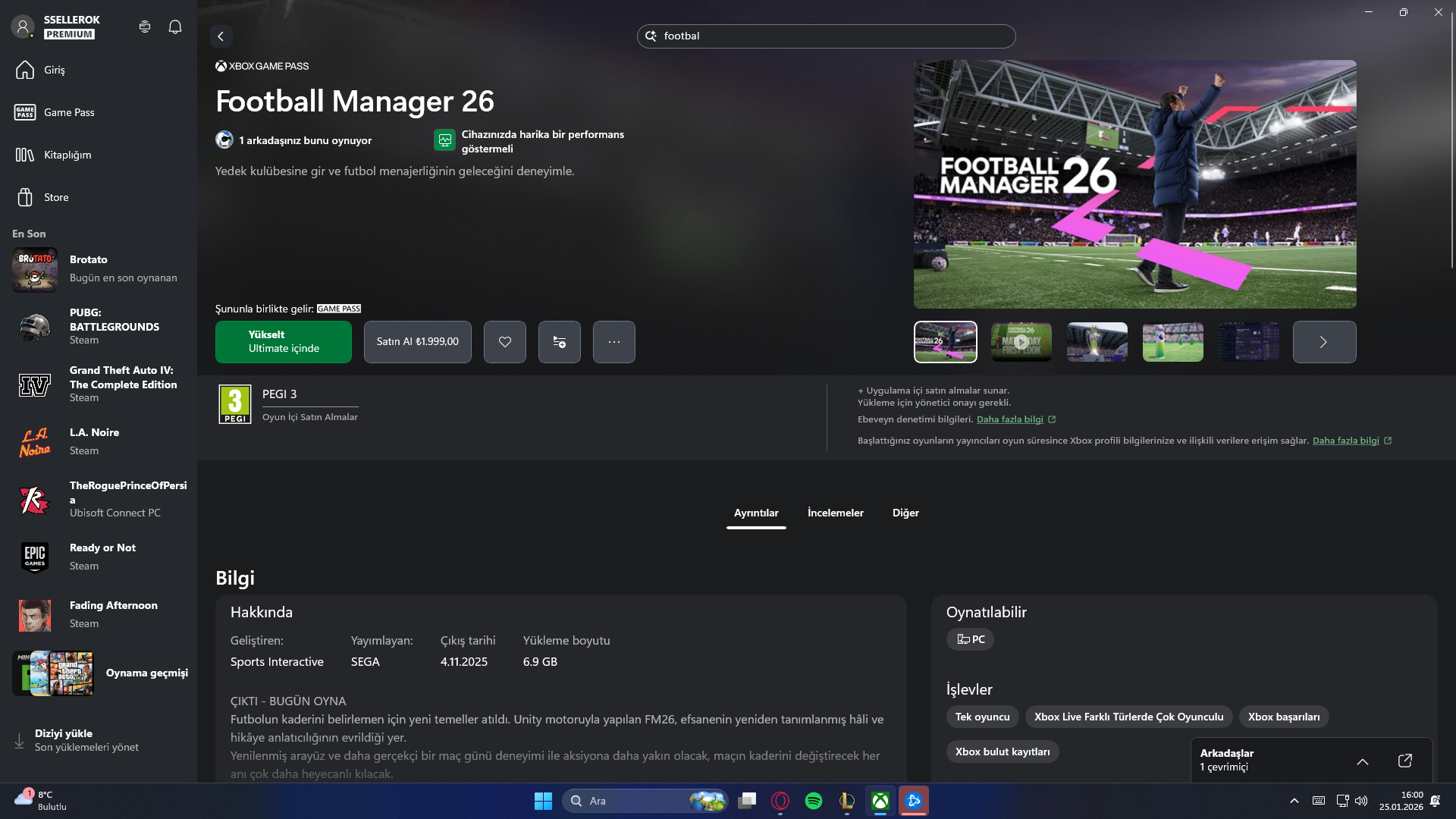Click the Xbox bulut kayıtları feature tag
Image resolution: width=1456 pixels, height=819 pixels.
point(1003,752)
